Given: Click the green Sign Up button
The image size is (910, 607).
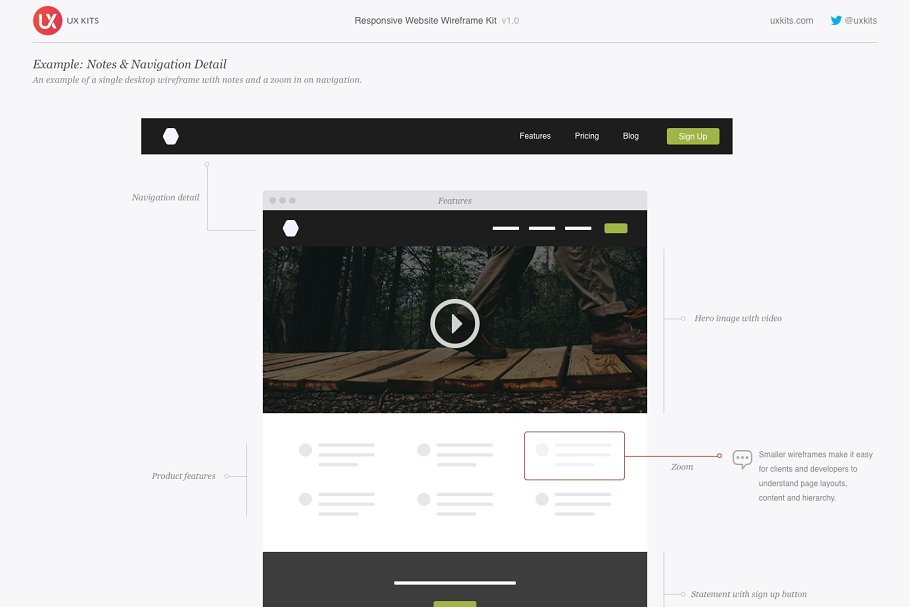Looking at the screenshot, I should 693,135.
